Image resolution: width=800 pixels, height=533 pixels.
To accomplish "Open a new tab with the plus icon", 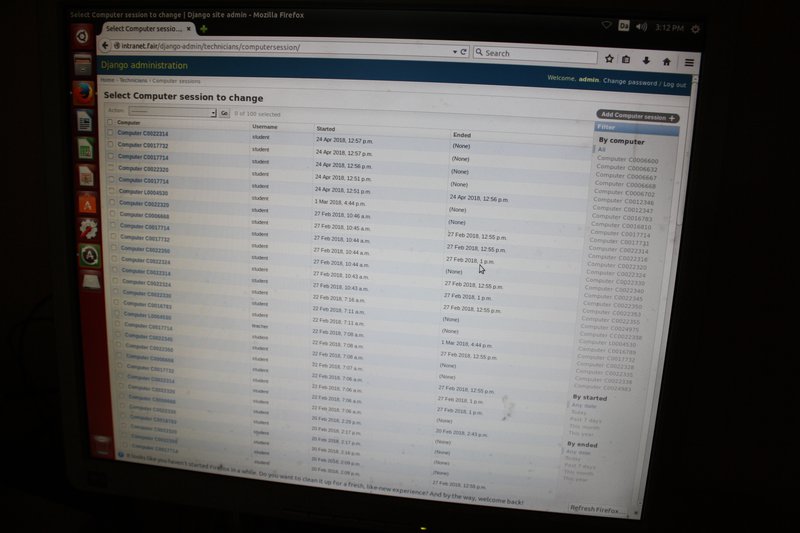I will coord(204,29).
